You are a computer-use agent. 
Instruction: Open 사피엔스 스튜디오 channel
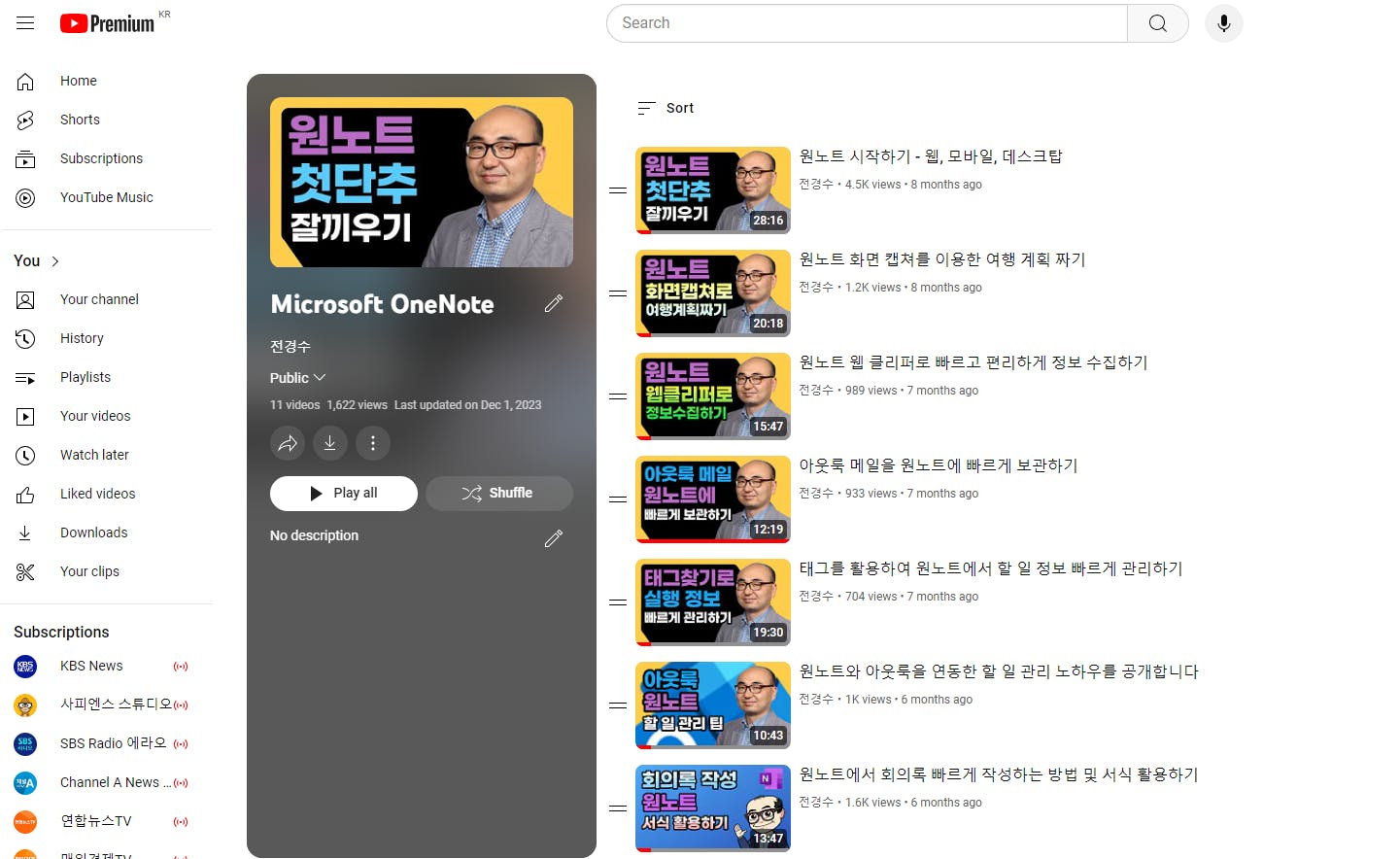(106, 704)
